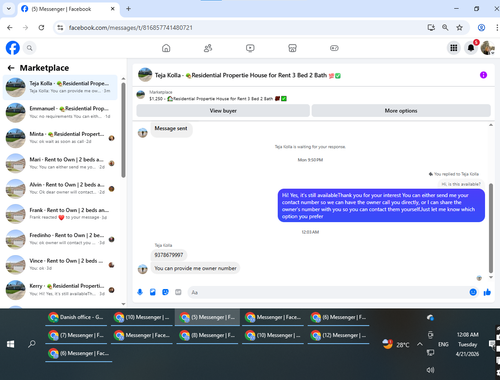Reload the page with browser refresh
500x380 pixels.
(x=41, y=28)
